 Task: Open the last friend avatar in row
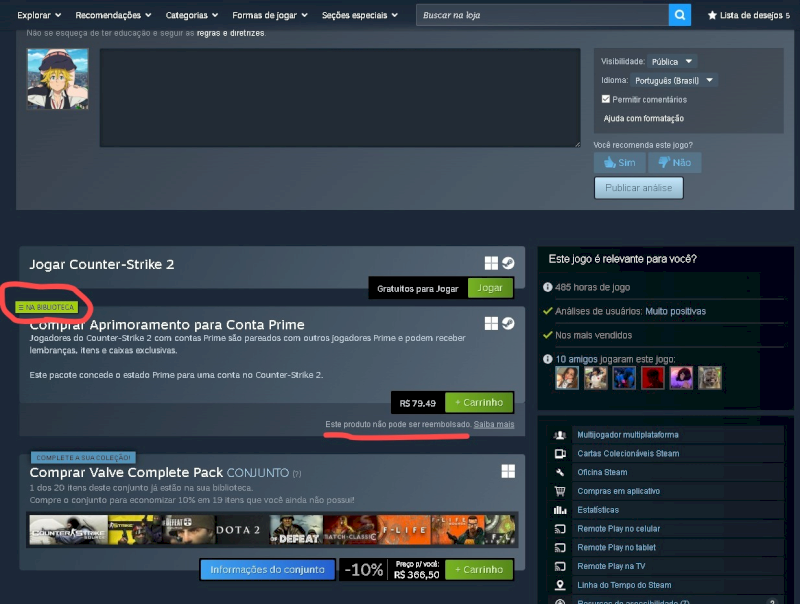710,378
